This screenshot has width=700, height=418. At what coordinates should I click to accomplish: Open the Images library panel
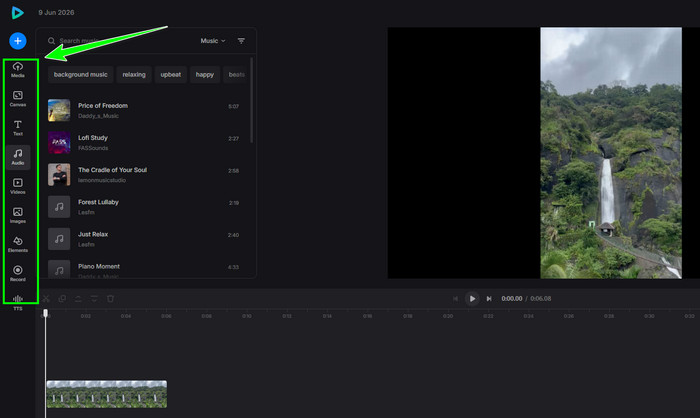click(x=18, y=215)
